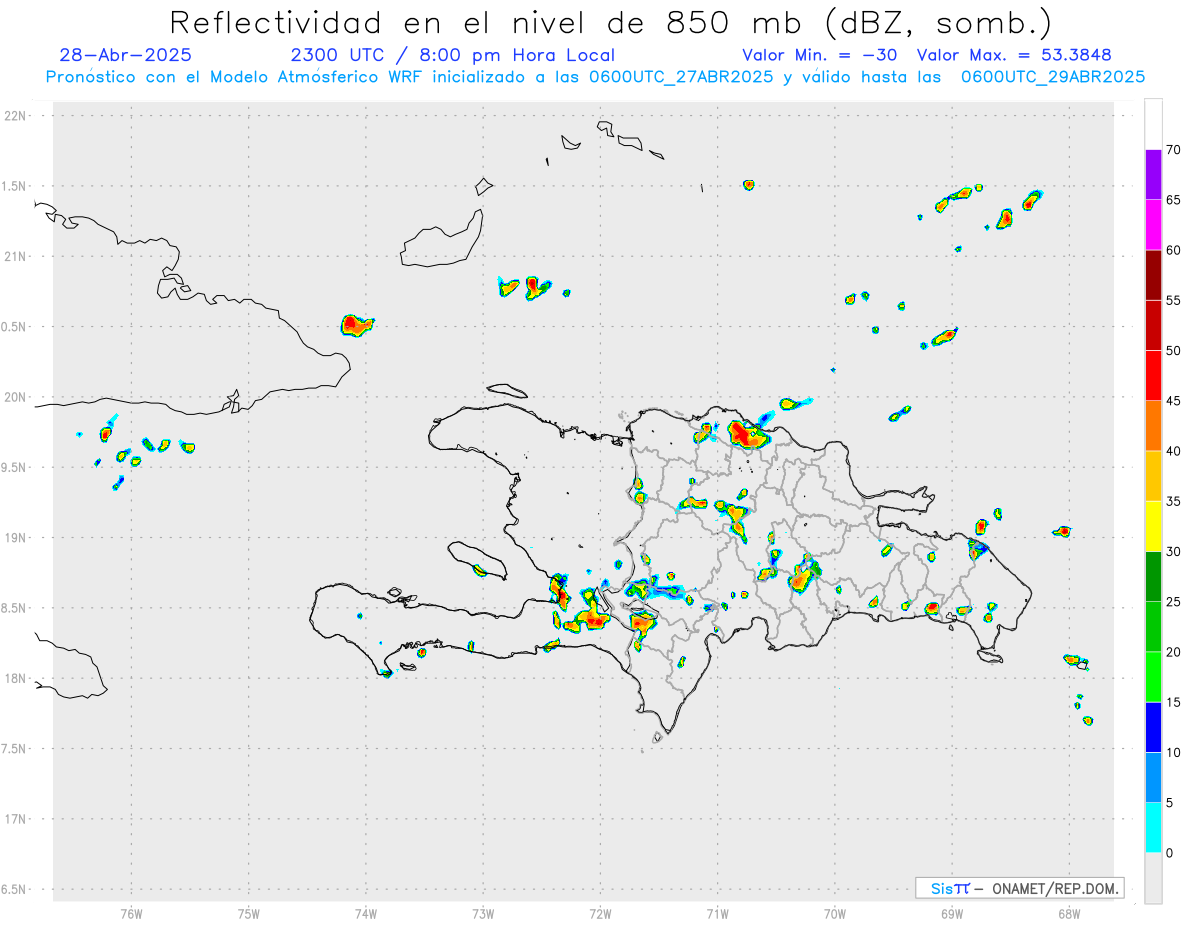
Task: Click the colorbar label '60'
Action: point(1174,250)
